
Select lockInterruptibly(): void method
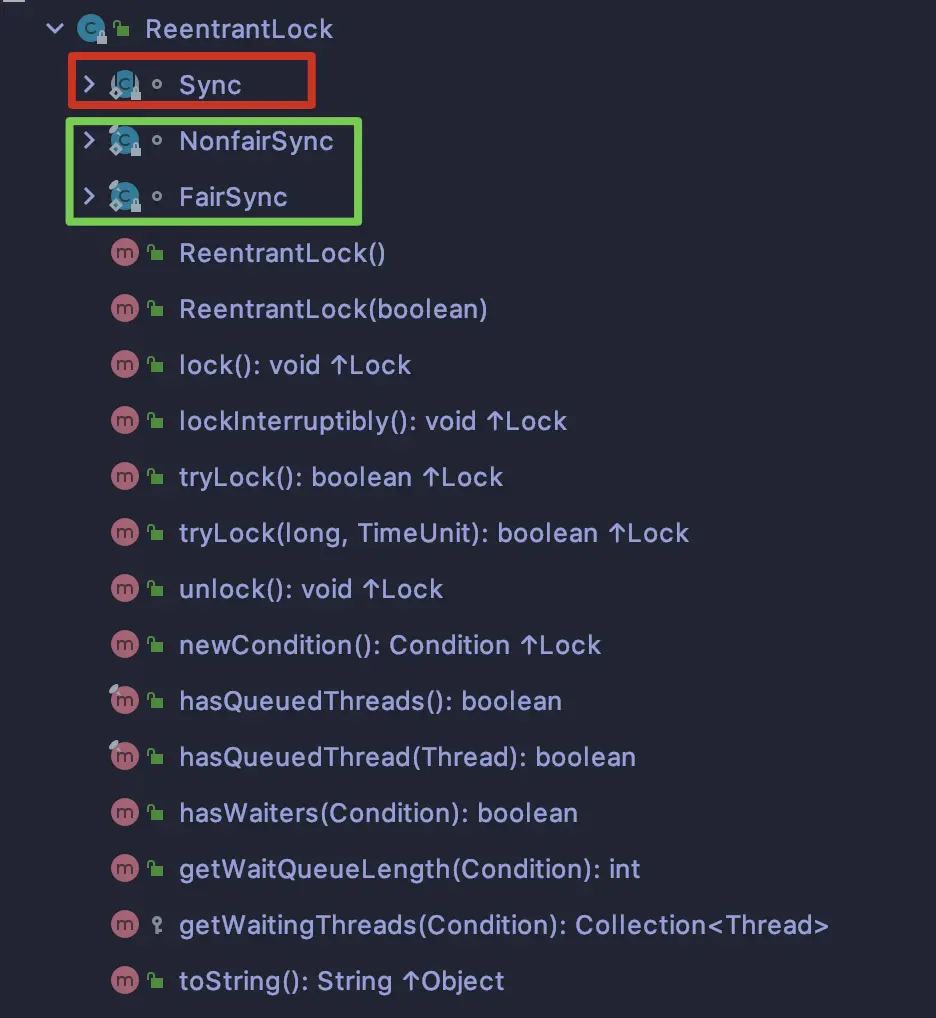[x=373, y=421]
